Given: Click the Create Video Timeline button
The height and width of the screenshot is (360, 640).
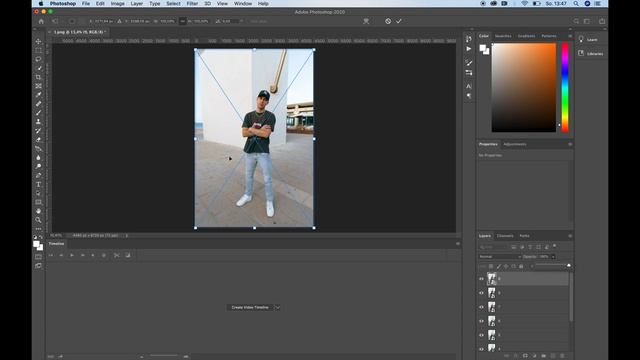Looking at the screenshot, I should (250, 307).
